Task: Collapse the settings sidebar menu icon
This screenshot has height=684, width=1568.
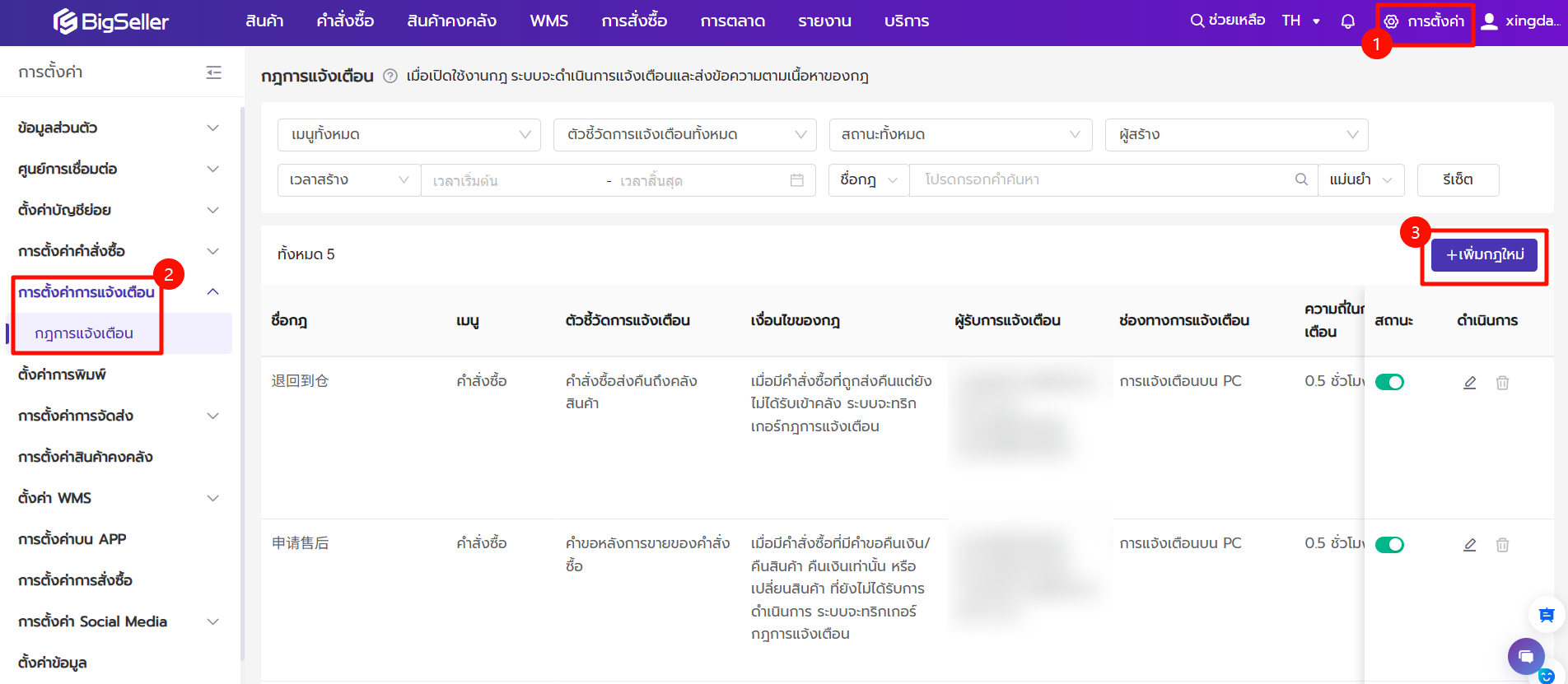Action: pyautogui.click(x=214, y=72)
